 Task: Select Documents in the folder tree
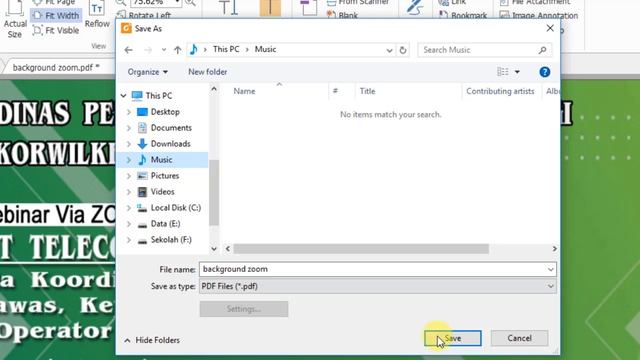171,128
